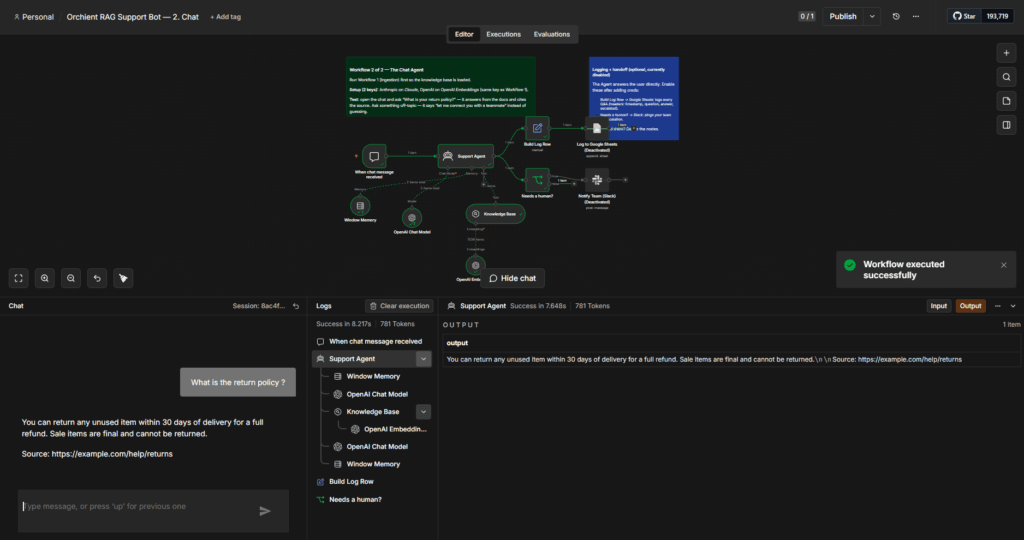Screen dimensions: 1024x540
Task: Click the 0 / 1 counter badge
Action: (x=807, y=16)
